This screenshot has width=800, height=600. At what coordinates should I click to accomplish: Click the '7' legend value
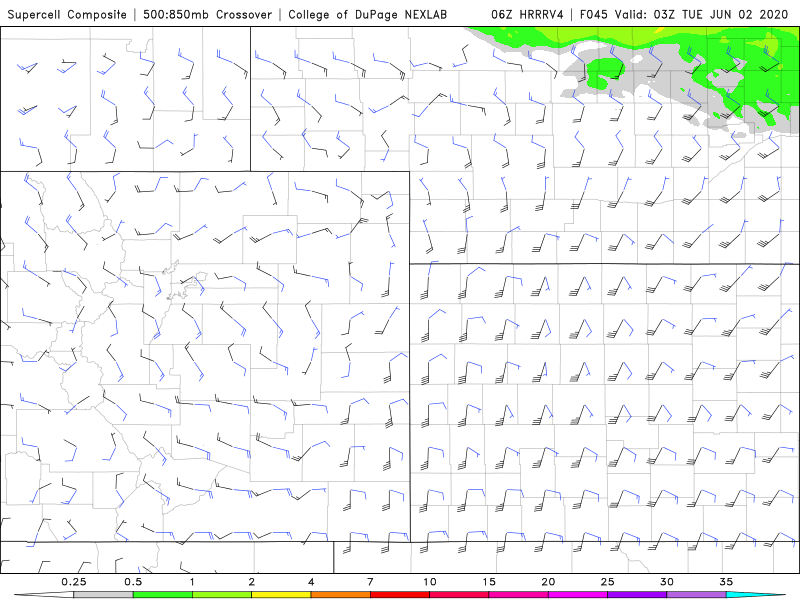click(370, 582)
